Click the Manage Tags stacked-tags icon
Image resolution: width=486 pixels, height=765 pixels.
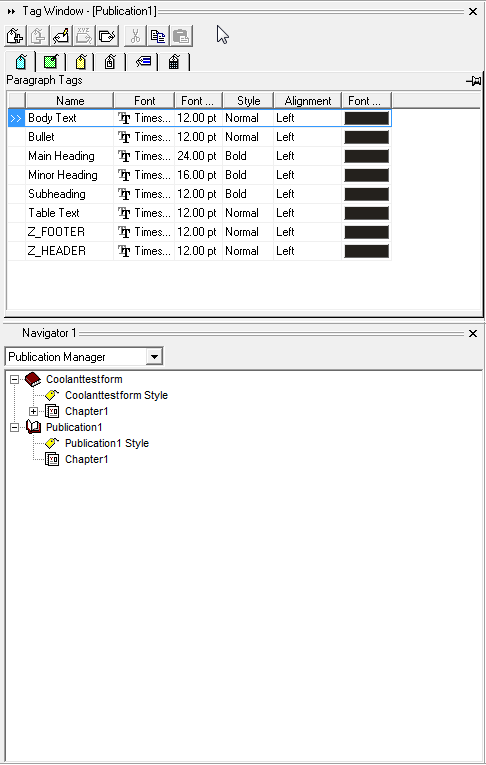click(x=107, y=36)
